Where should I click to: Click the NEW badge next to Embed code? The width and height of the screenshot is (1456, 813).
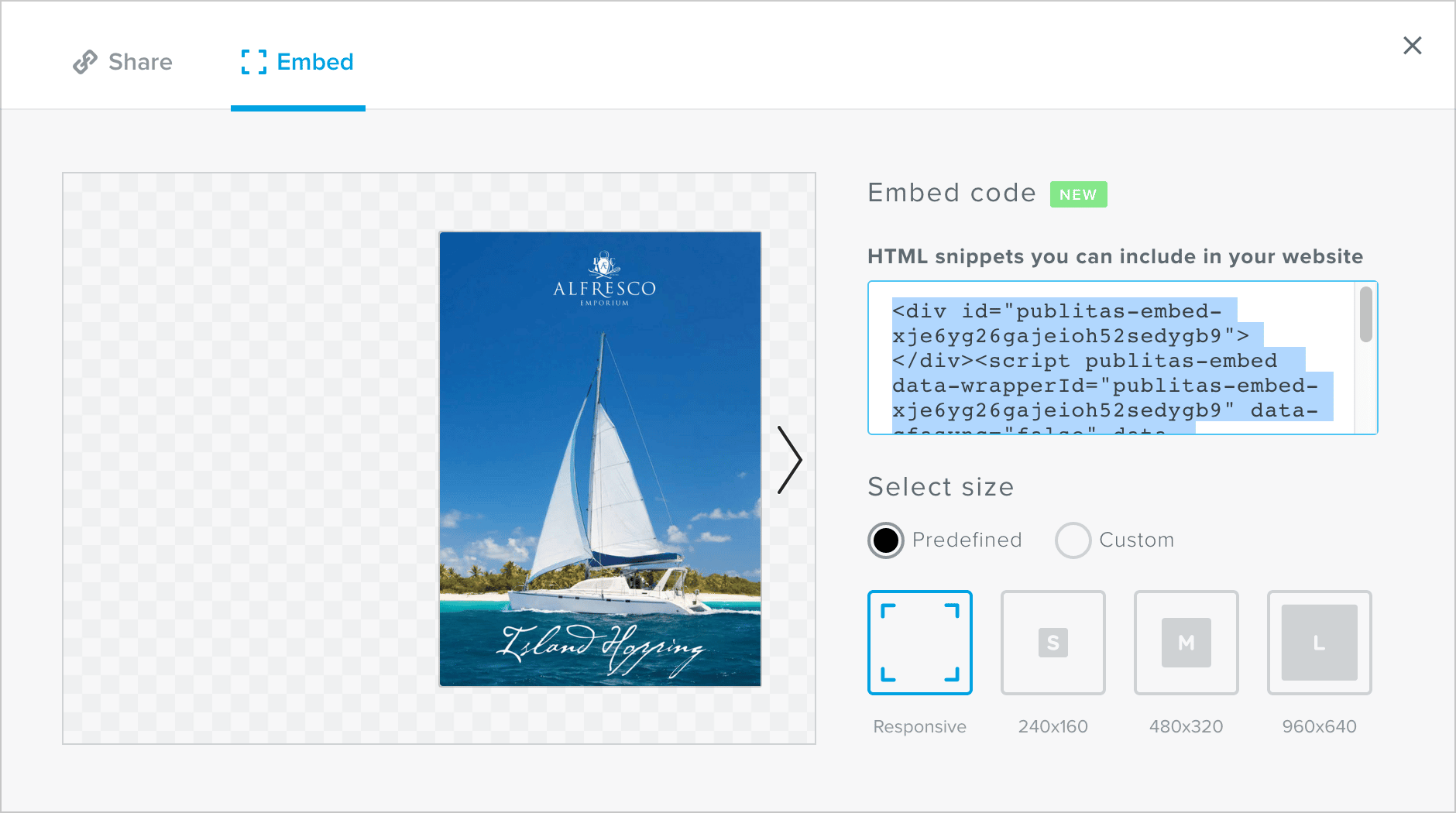(x=1078, y=194)
